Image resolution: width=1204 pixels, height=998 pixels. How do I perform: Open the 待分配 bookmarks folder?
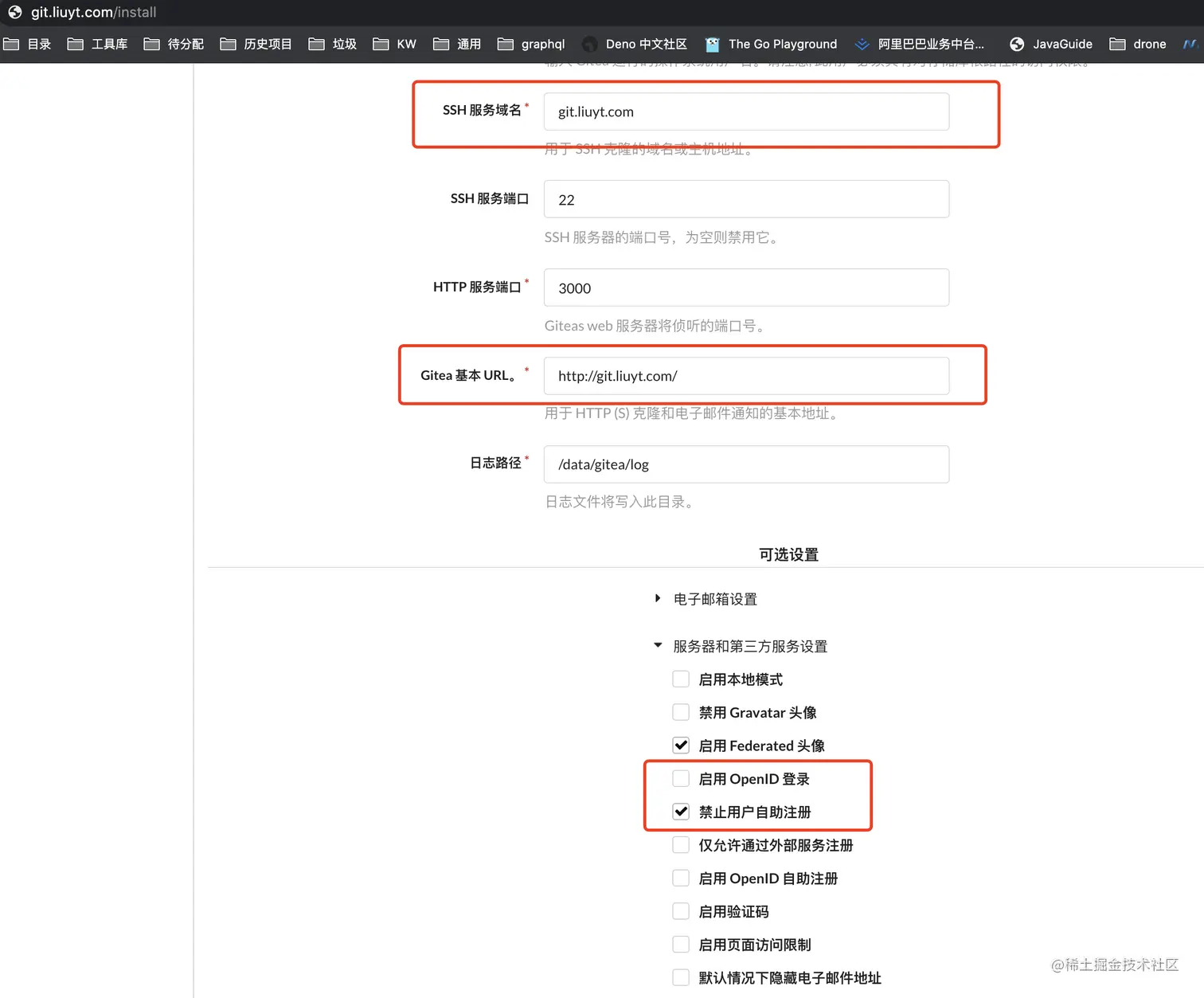(174, 44)
